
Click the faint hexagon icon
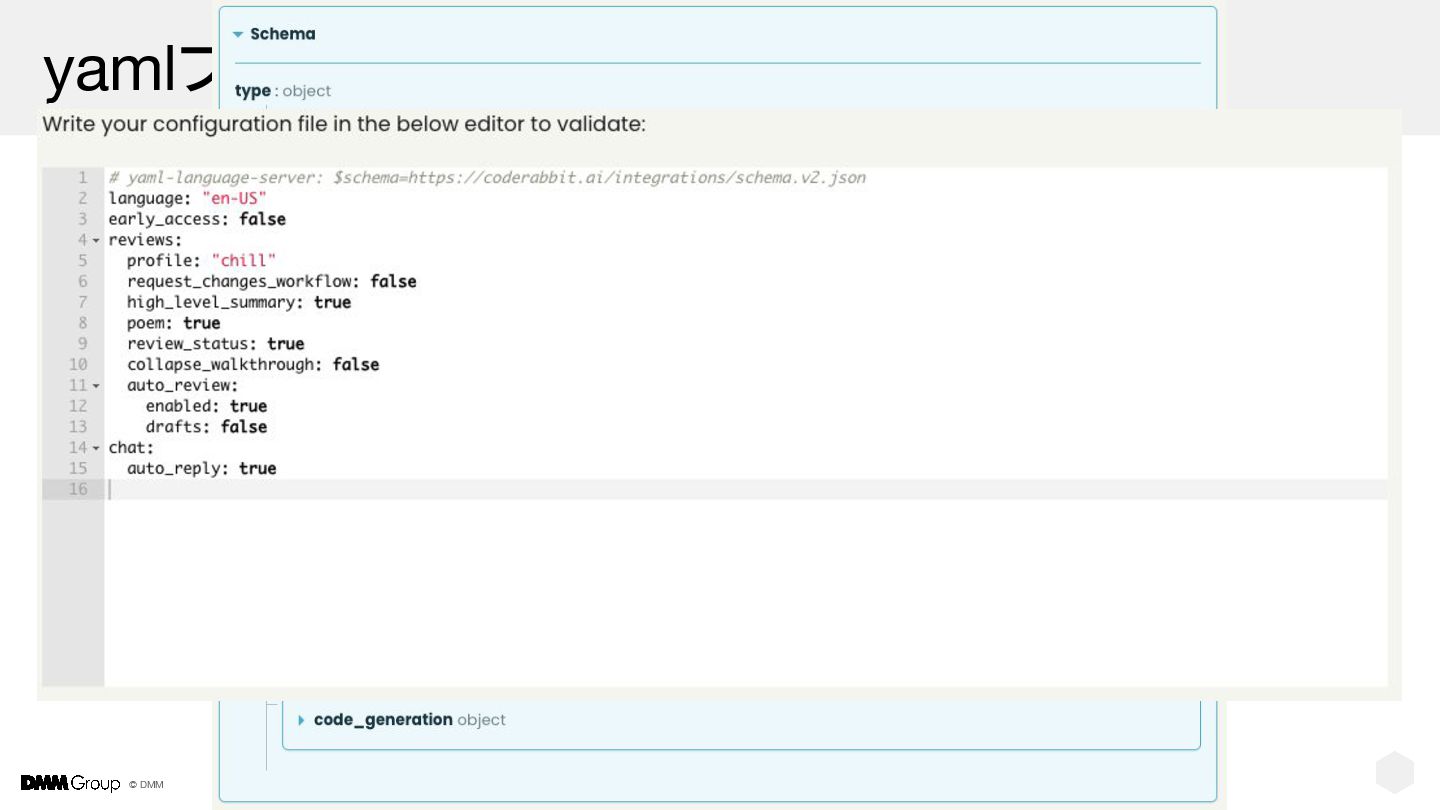tap(1394, 773)
